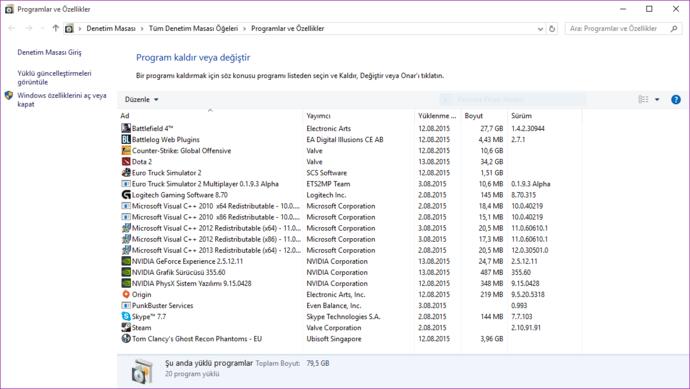The height and width of the screenshot is (389, 690).
Task: Sort by the Ad column header
Action: tap(125, 116)
